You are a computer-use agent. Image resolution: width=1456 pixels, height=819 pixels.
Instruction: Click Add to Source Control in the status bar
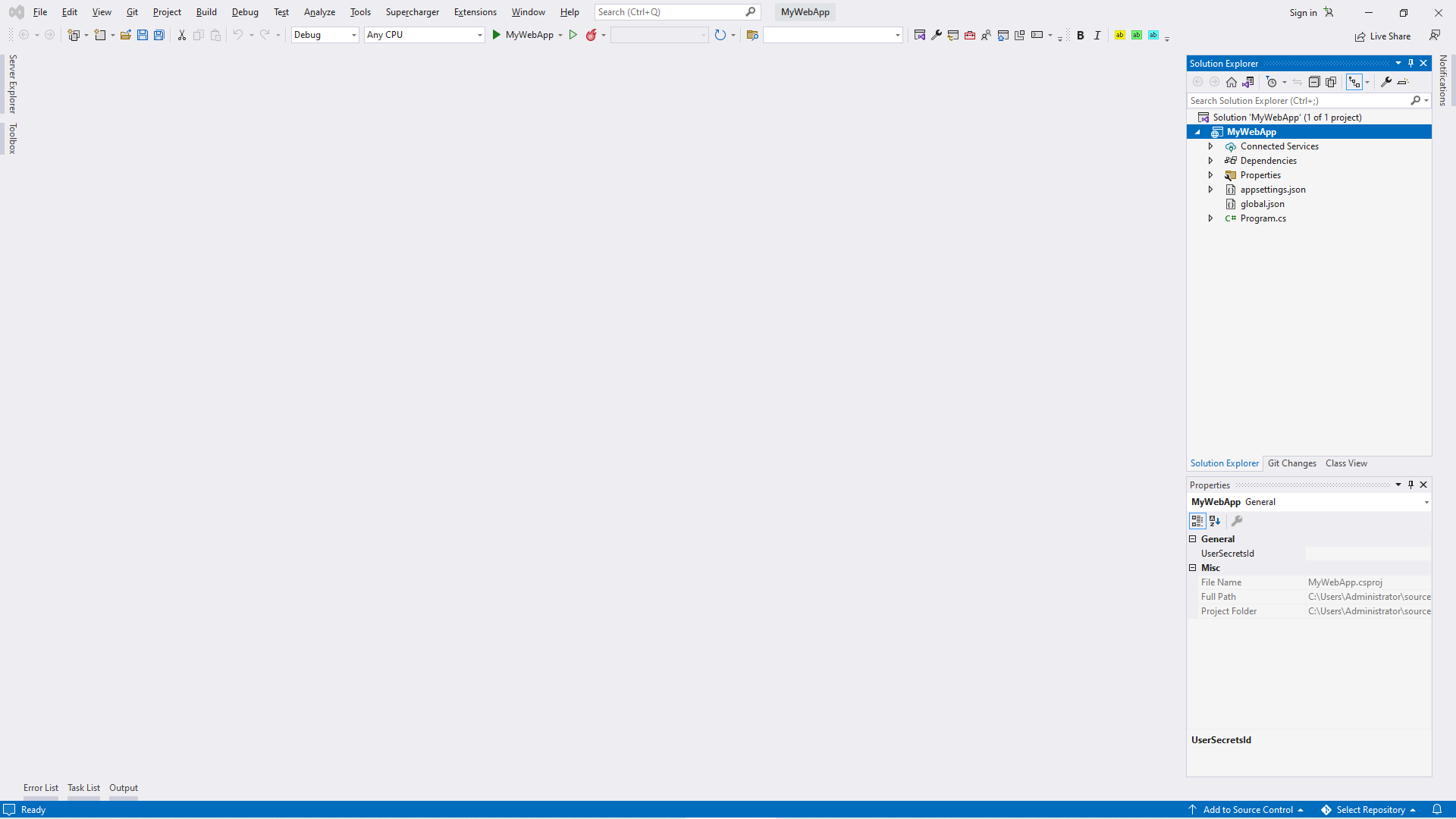[x=1247, y=810]
